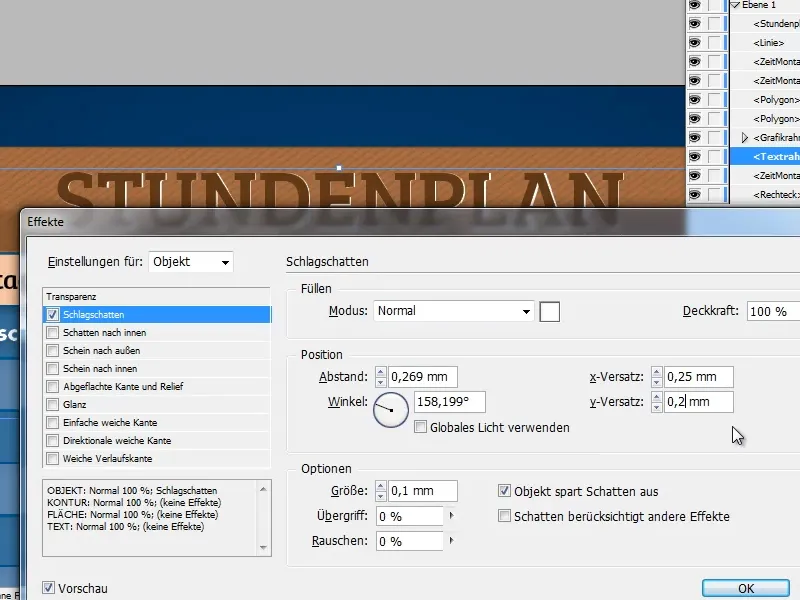Open the Übergriff slider arrow
Viewport: 800px width, 600px height.
pyautogui.click(x=451, y=516)
